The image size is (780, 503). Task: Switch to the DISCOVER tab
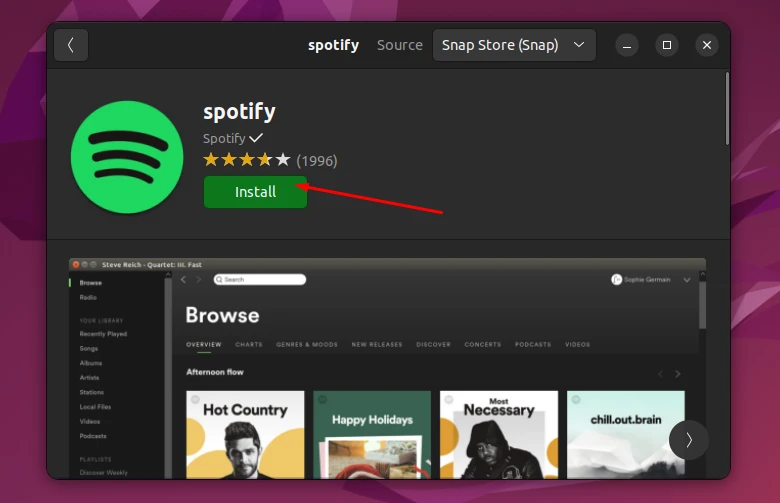(x=433, y=344)
